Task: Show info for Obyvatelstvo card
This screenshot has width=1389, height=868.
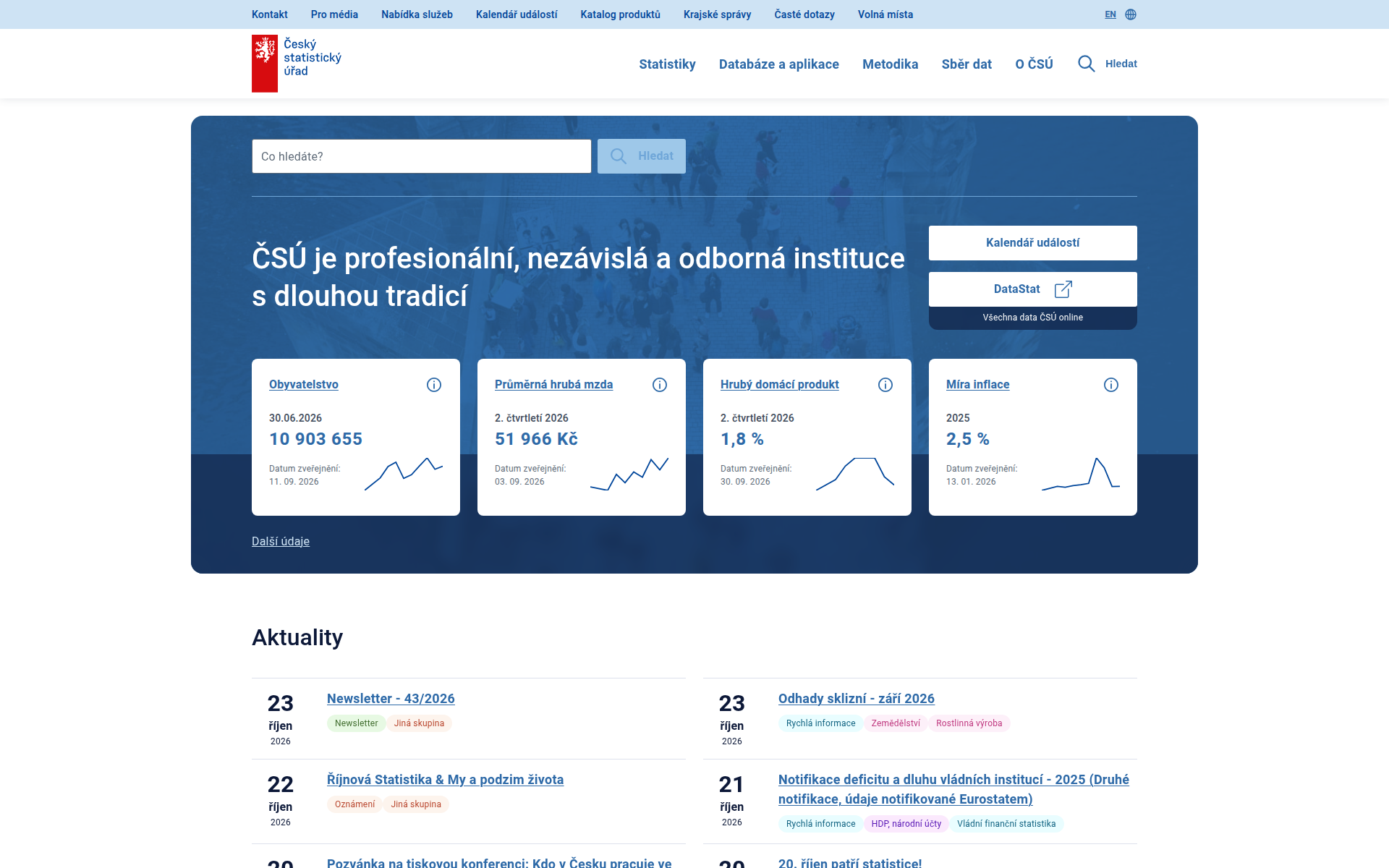Action: click(x=434, y=385)
